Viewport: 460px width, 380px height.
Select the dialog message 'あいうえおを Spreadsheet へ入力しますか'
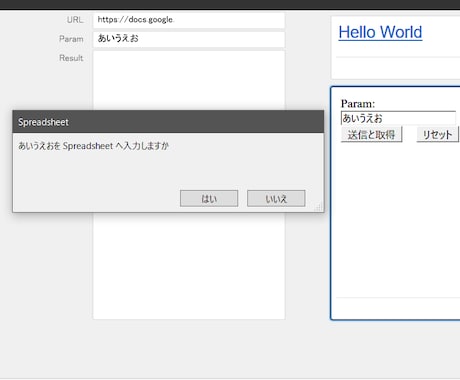point(93,146)
